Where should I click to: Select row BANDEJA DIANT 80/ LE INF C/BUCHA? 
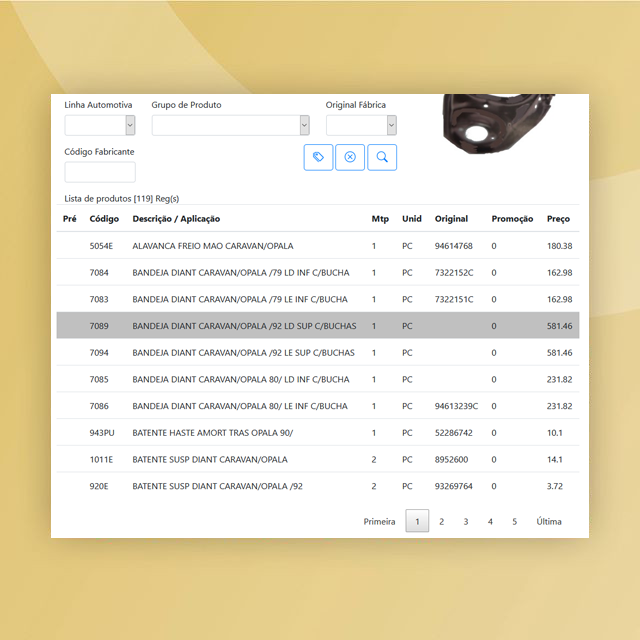[x=318, y=406]
